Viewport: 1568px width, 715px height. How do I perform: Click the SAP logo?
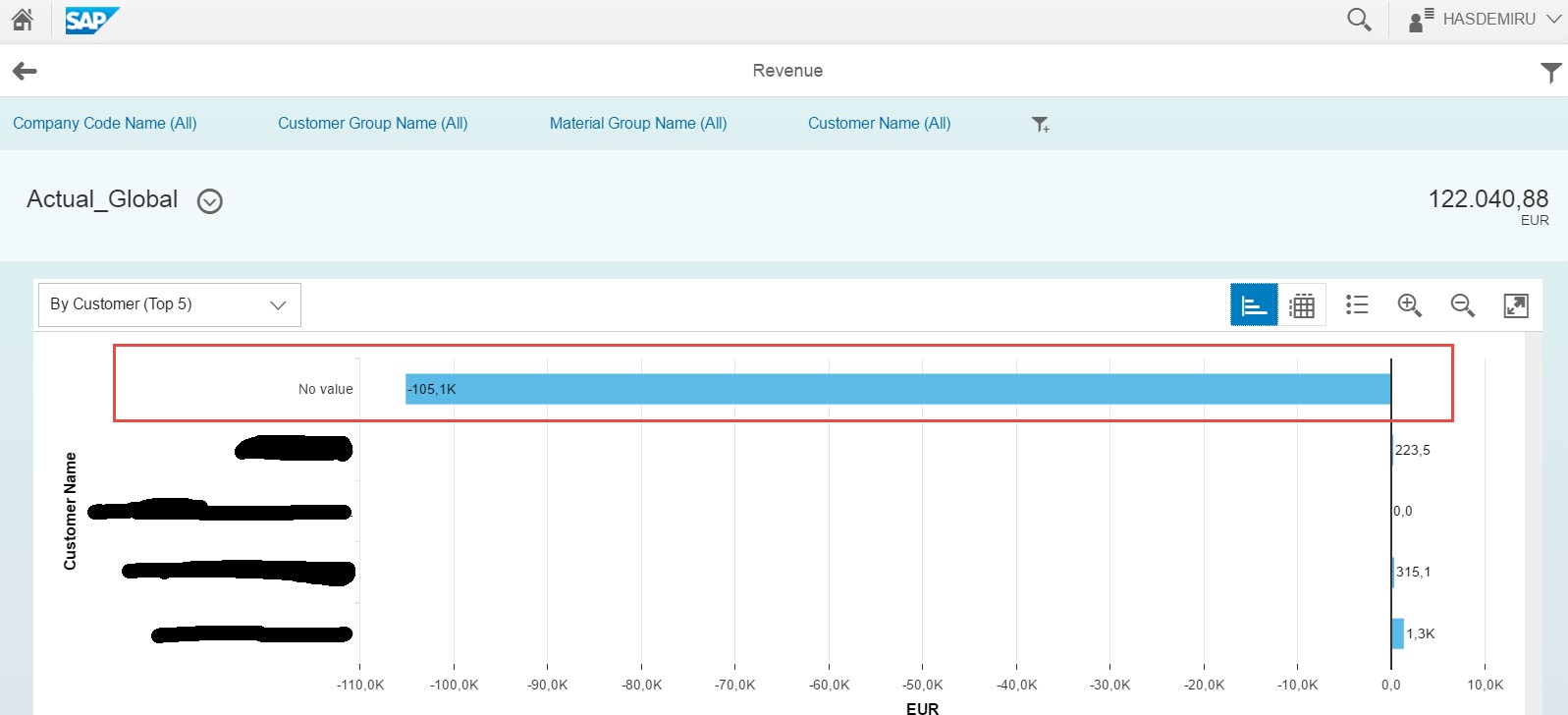coord(91,20)
